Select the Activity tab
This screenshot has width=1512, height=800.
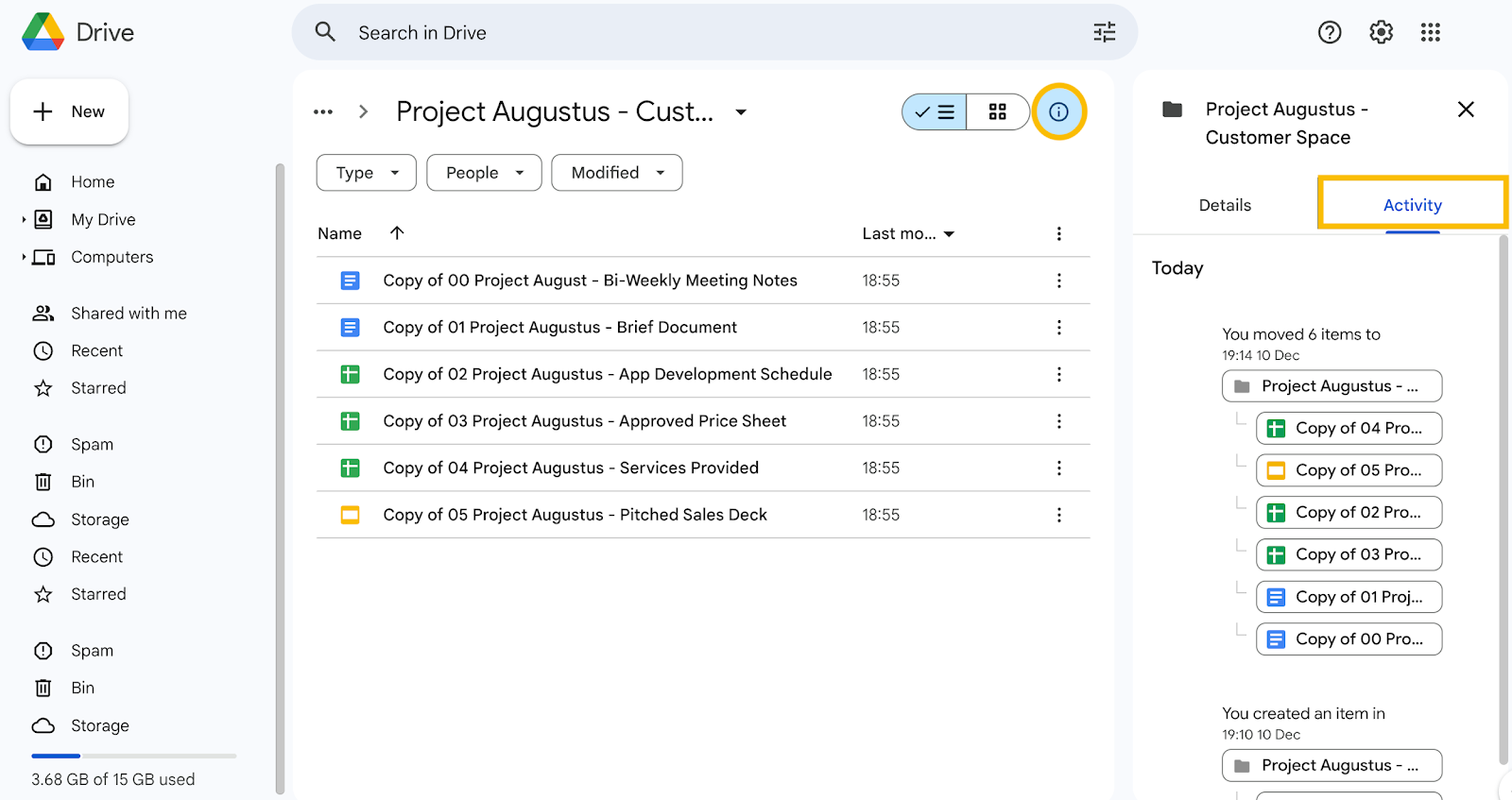pos(1412,205)
